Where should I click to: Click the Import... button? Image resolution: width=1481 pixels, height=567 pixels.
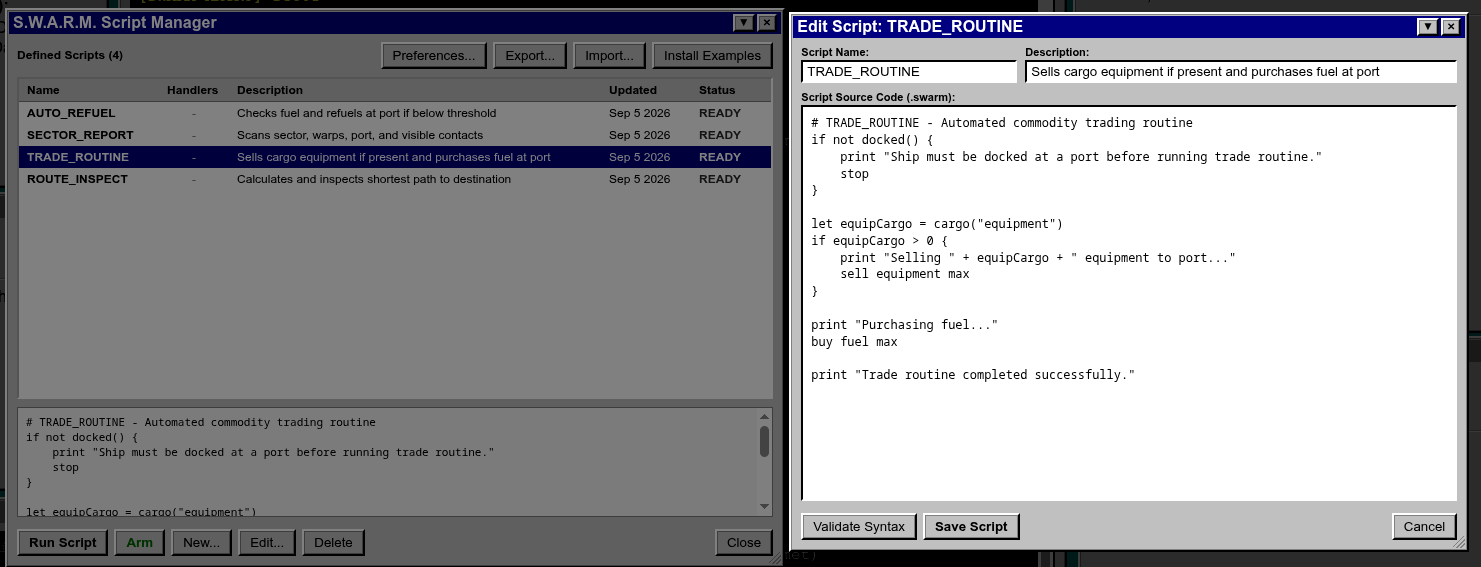[x=609, y=56]
